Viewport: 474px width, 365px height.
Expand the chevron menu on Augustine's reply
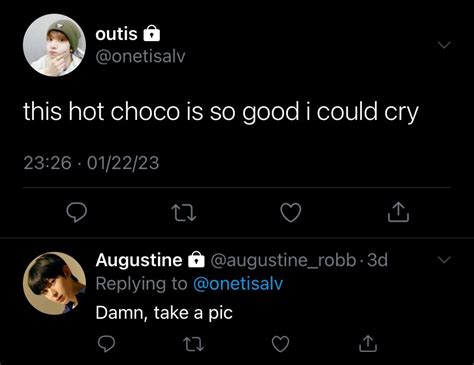tap(444, 259)
